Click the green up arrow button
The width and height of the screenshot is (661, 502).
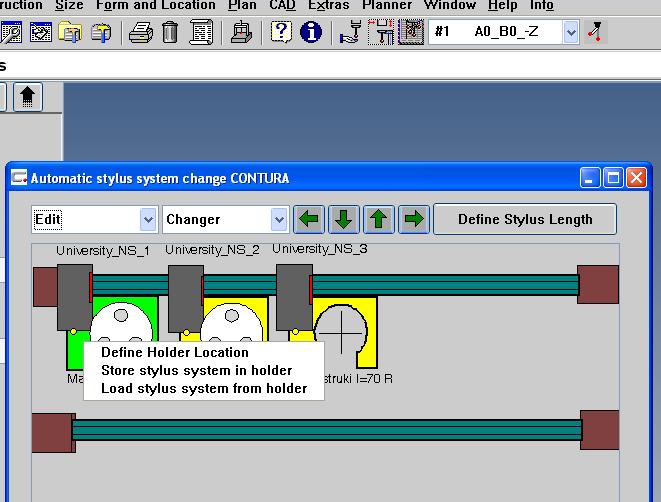click(379, 219)
